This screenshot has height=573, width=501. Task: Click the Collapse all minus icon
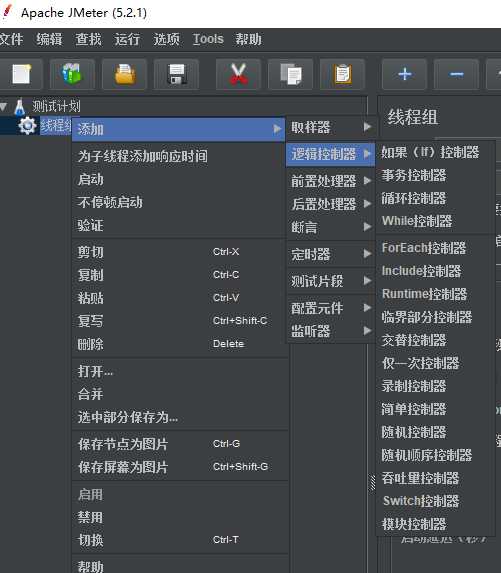click(x=456, y=74)
